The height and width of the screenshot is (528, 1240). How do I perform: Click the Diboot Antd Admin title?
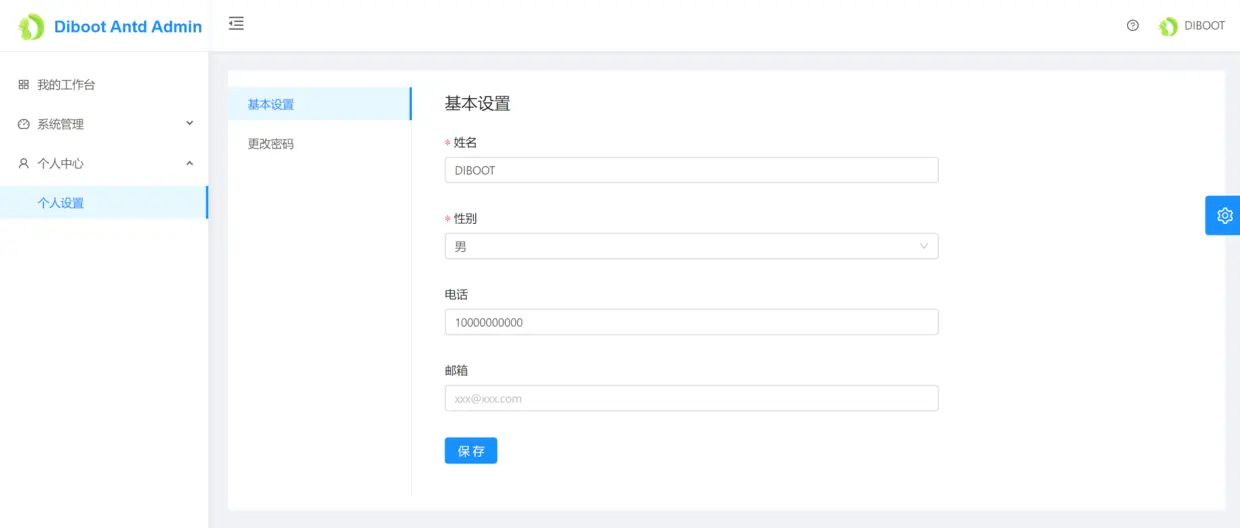tap(128, 27)
